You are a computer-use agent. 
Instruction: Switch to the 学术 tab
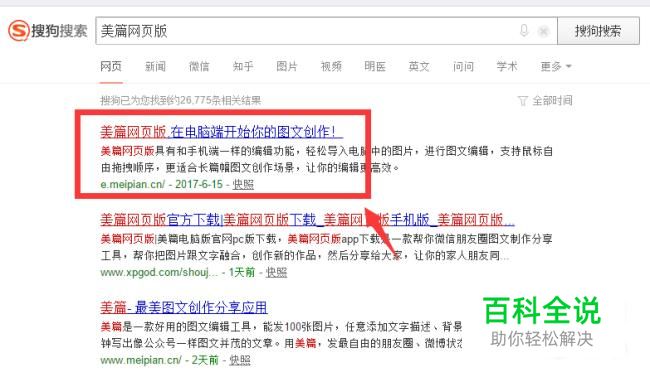tap(507, 66)
